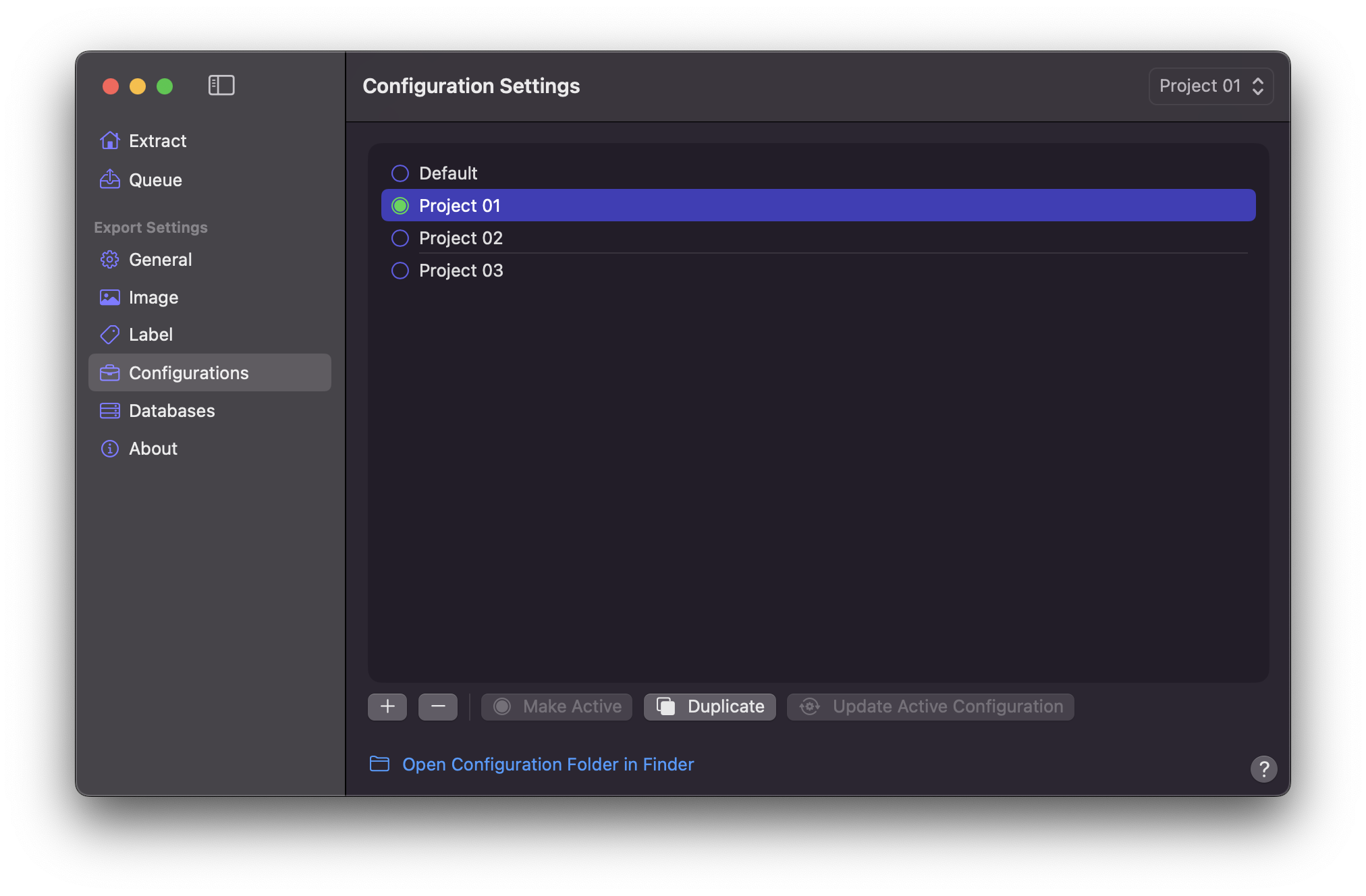Image resolution: width=1366 pixels, height=896 pixels.
Task: Click the Make Active button
Action: pos(557,706)
